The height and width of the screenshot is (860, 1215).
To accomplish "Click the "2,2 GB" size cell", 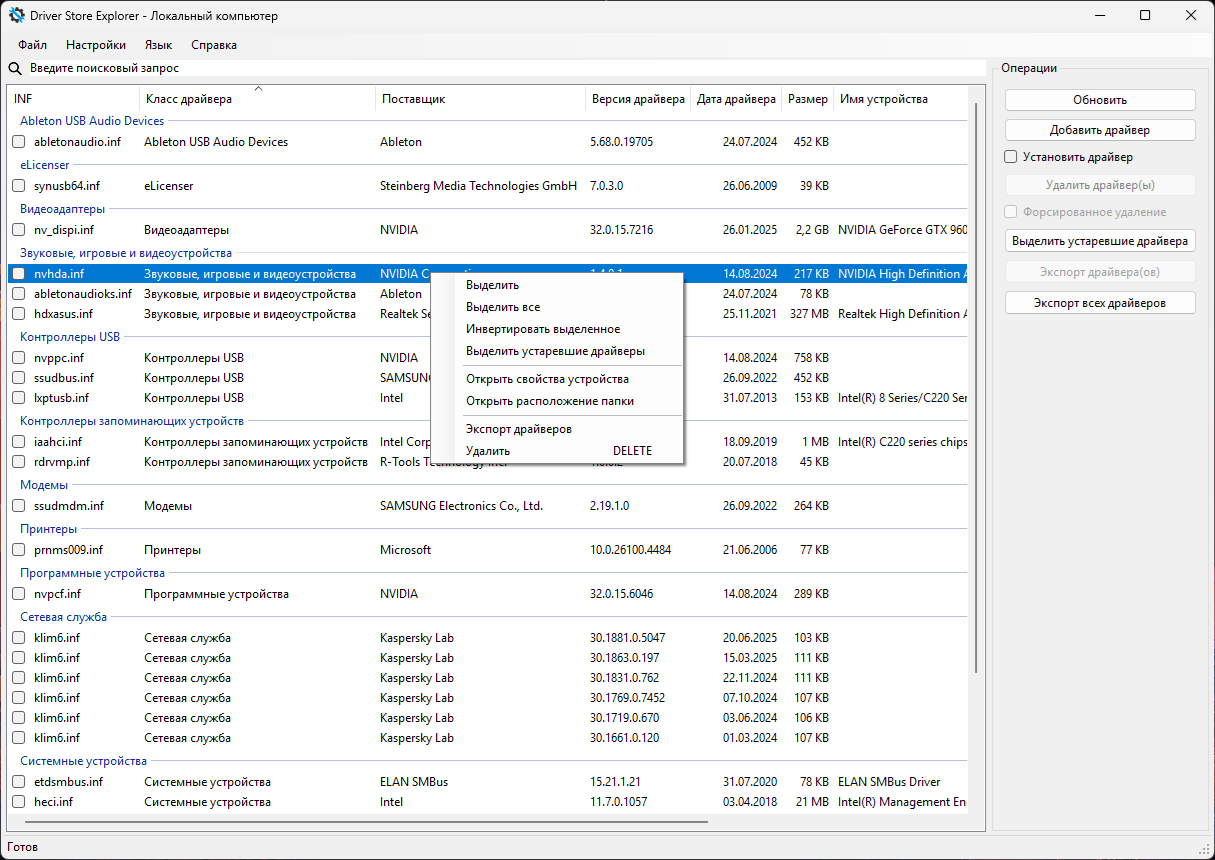I will [x=811, y=230].
